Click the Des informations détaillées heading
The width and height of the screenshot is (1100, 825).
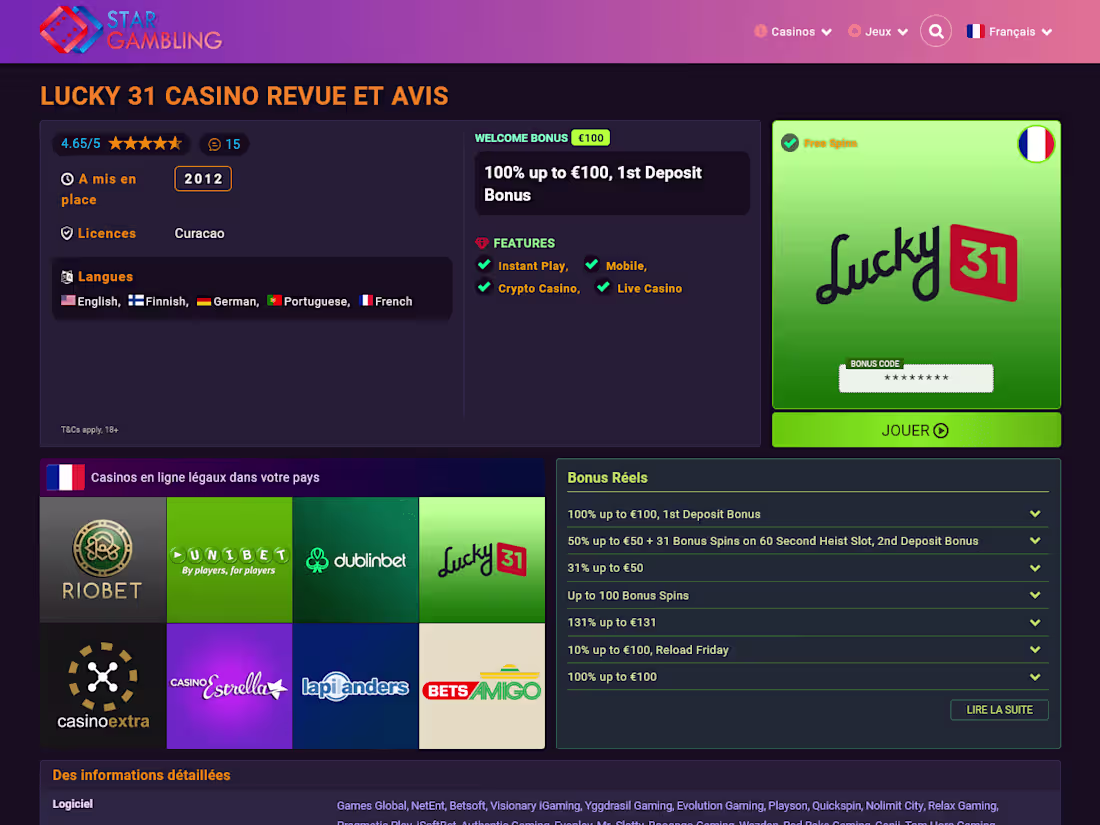pyautogui.click(x=141, y=775)
